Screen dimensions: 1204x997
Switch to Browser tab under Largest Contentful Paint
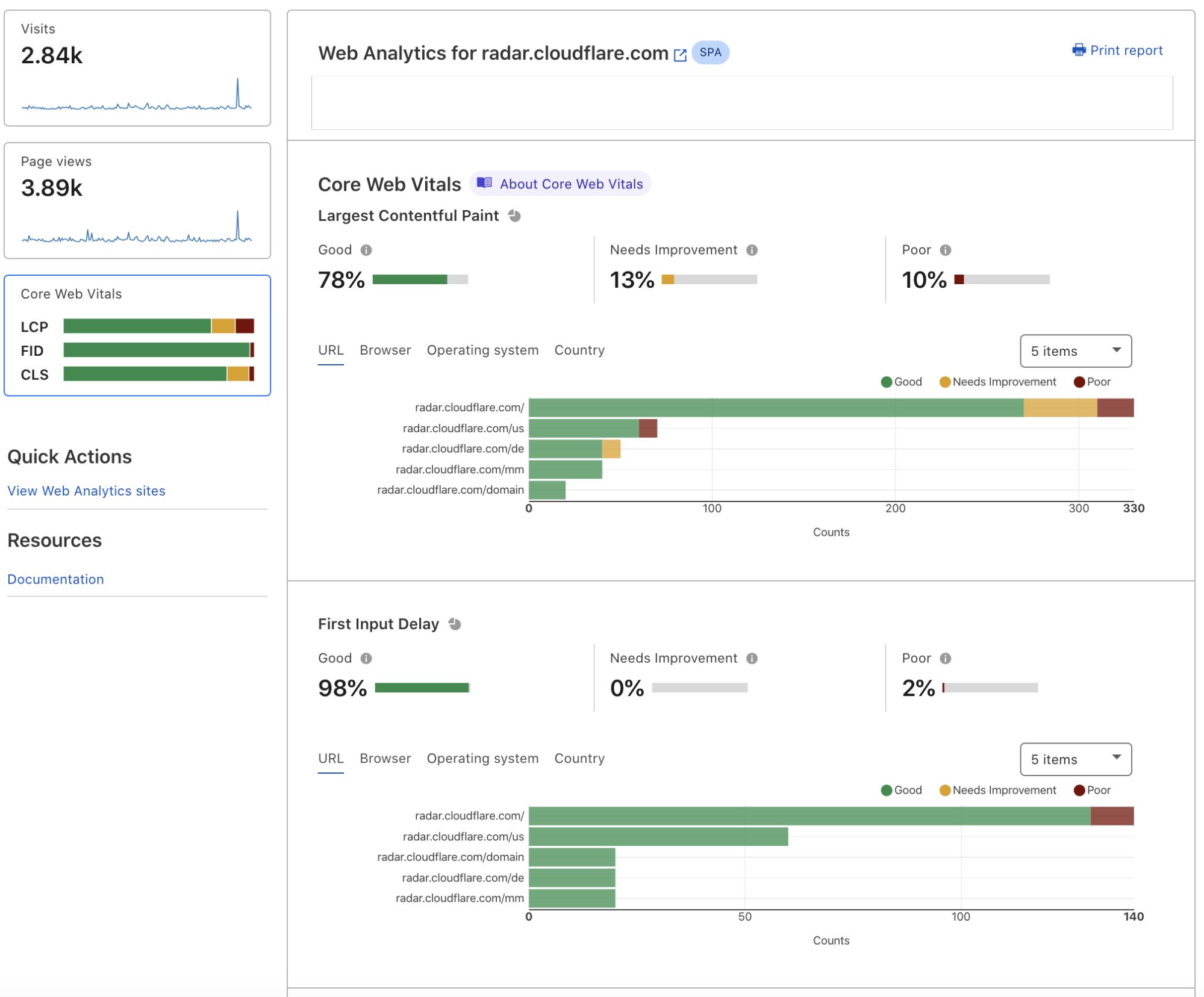385,350
